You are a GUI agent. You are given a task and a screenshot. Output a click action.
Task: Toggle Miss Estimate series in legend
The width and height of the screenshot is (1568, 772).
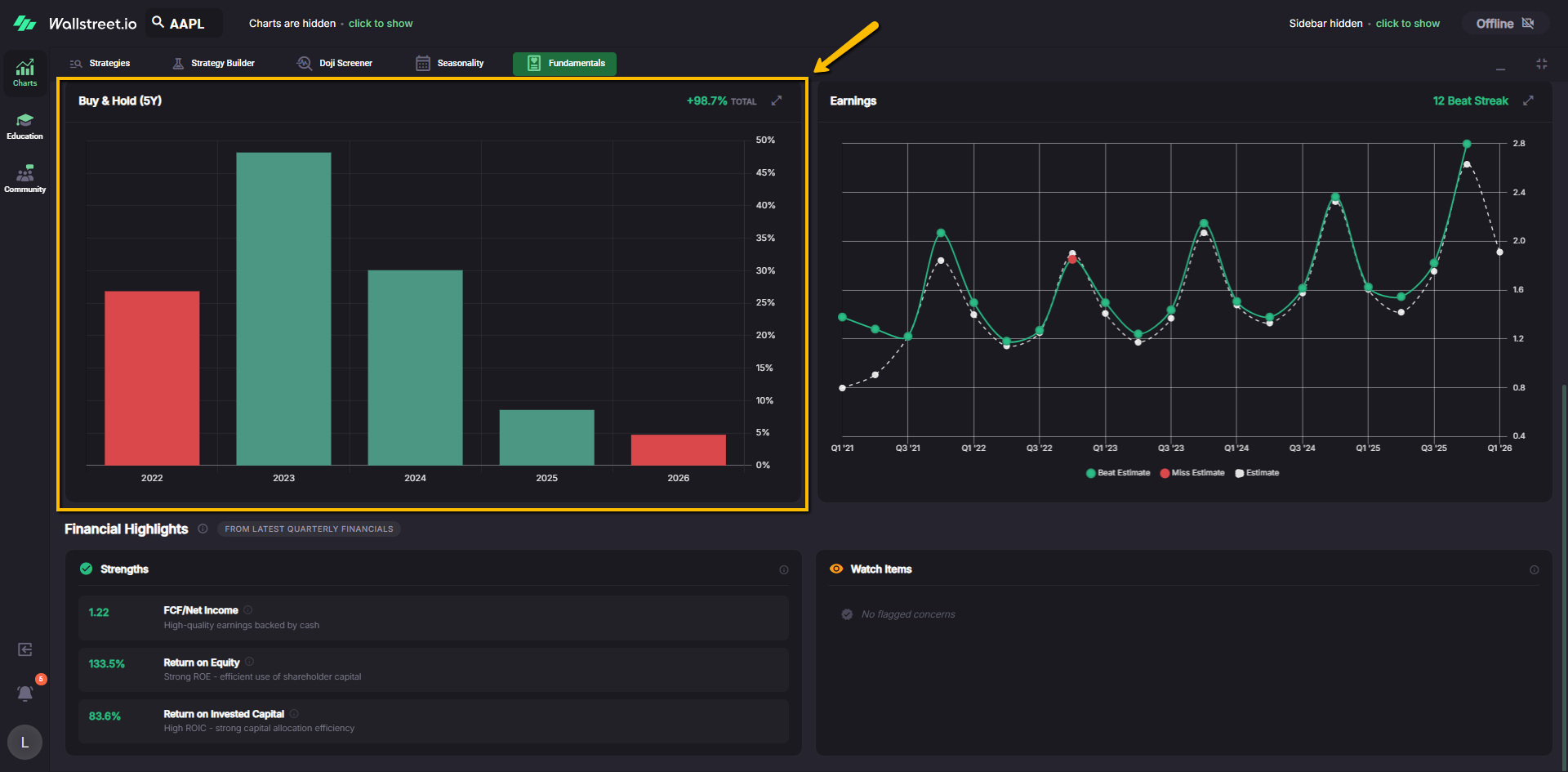tap(1192, 473)
